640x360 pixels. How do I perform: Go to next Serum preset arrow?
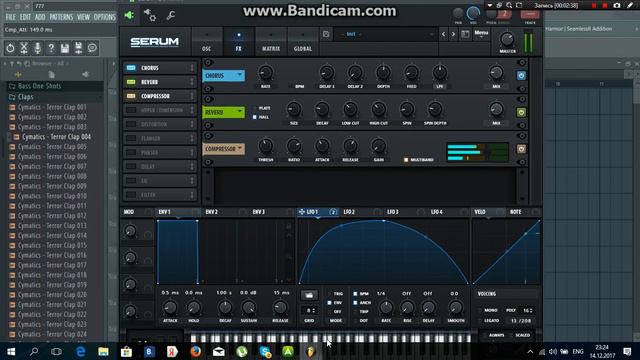coord(453,35)
